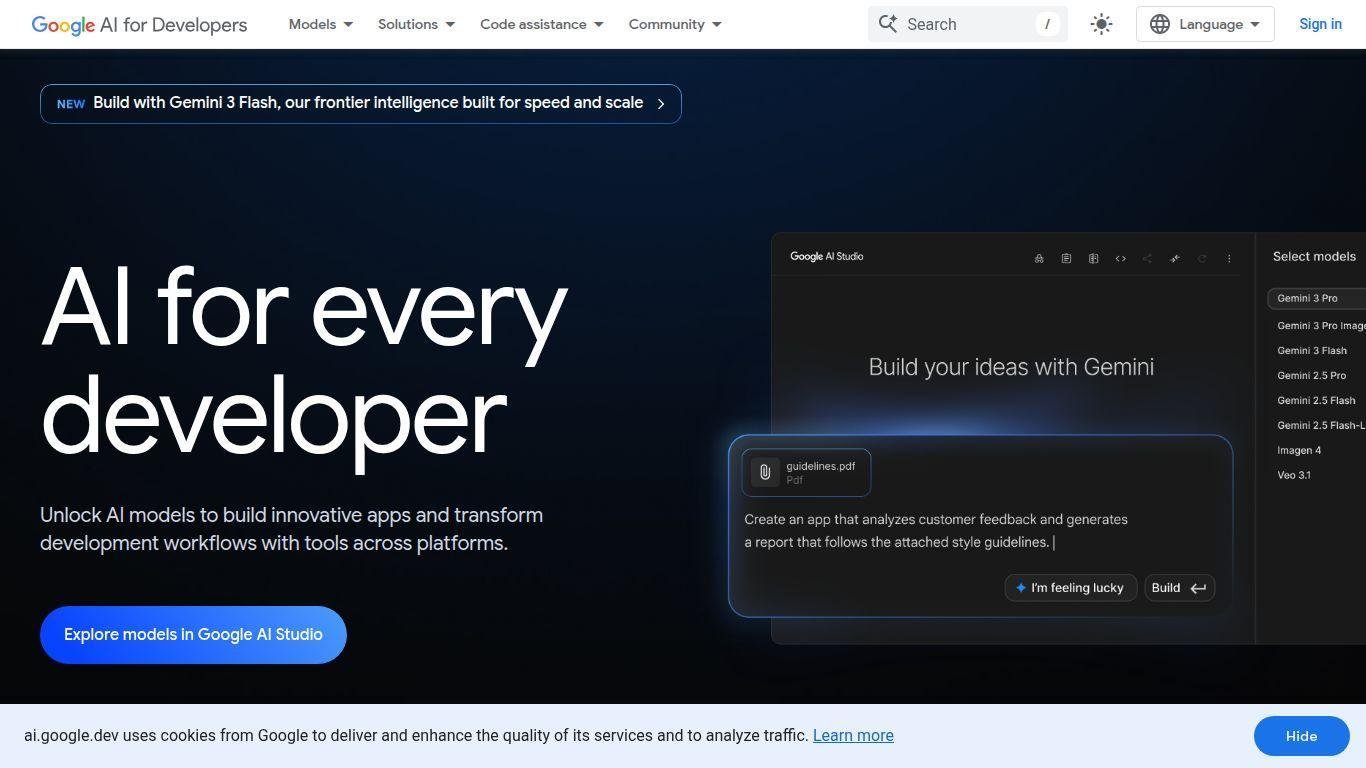
Task: Open the cookie Learn more link
Action: [853, 736]
